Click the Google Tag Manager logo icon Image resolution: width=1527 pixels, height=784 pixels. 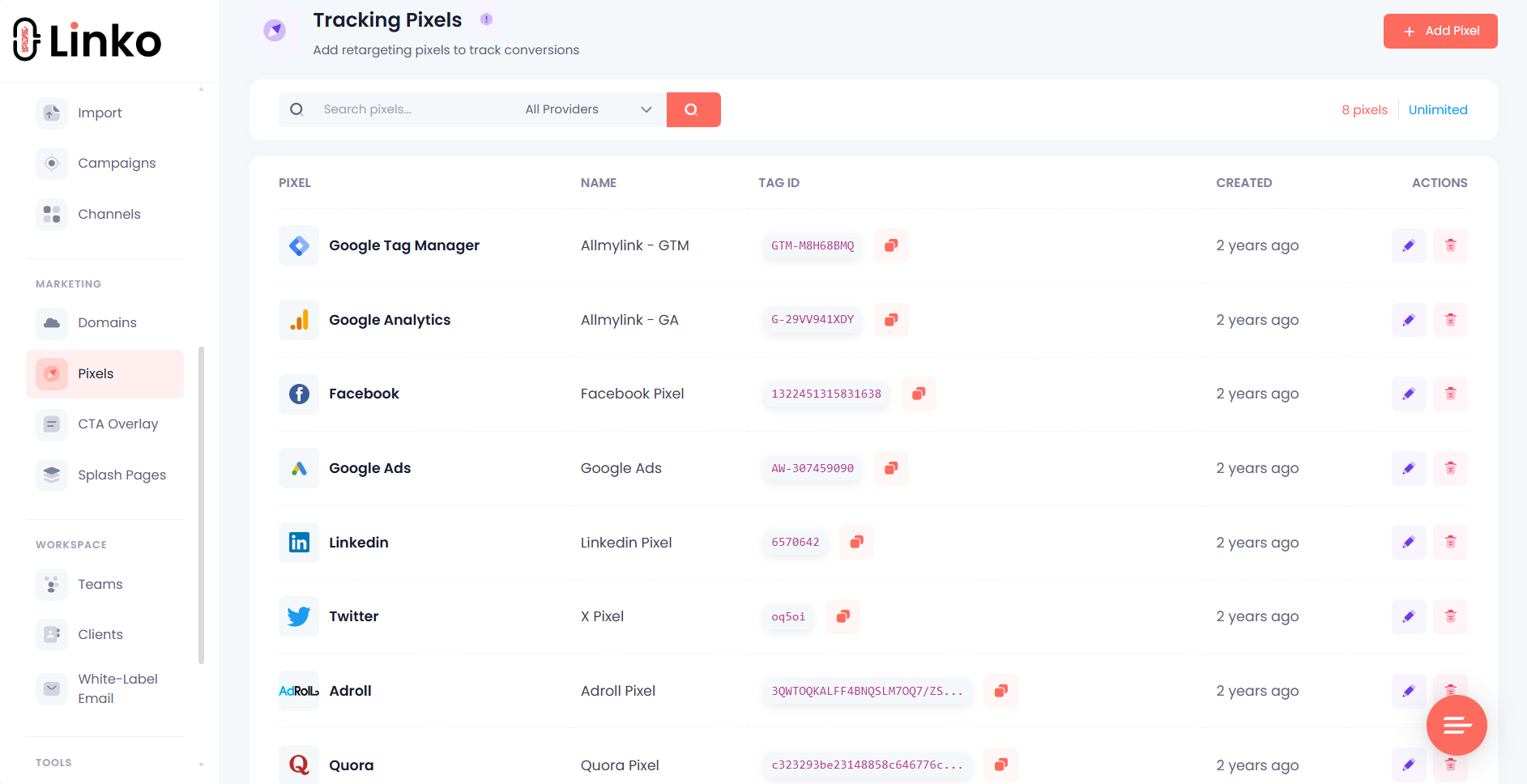tap(299, 245)
